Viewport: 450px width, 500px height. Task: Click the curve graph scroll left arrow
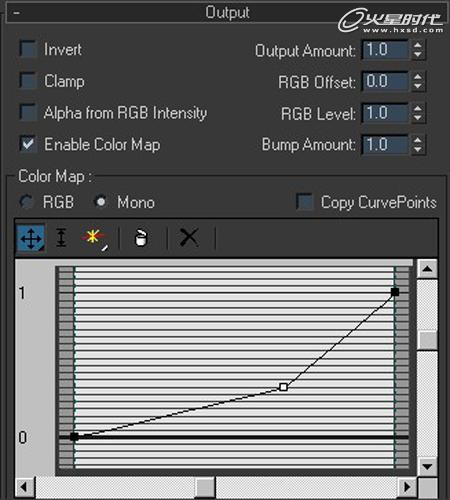pyautogui.click(x=24, y=487)
